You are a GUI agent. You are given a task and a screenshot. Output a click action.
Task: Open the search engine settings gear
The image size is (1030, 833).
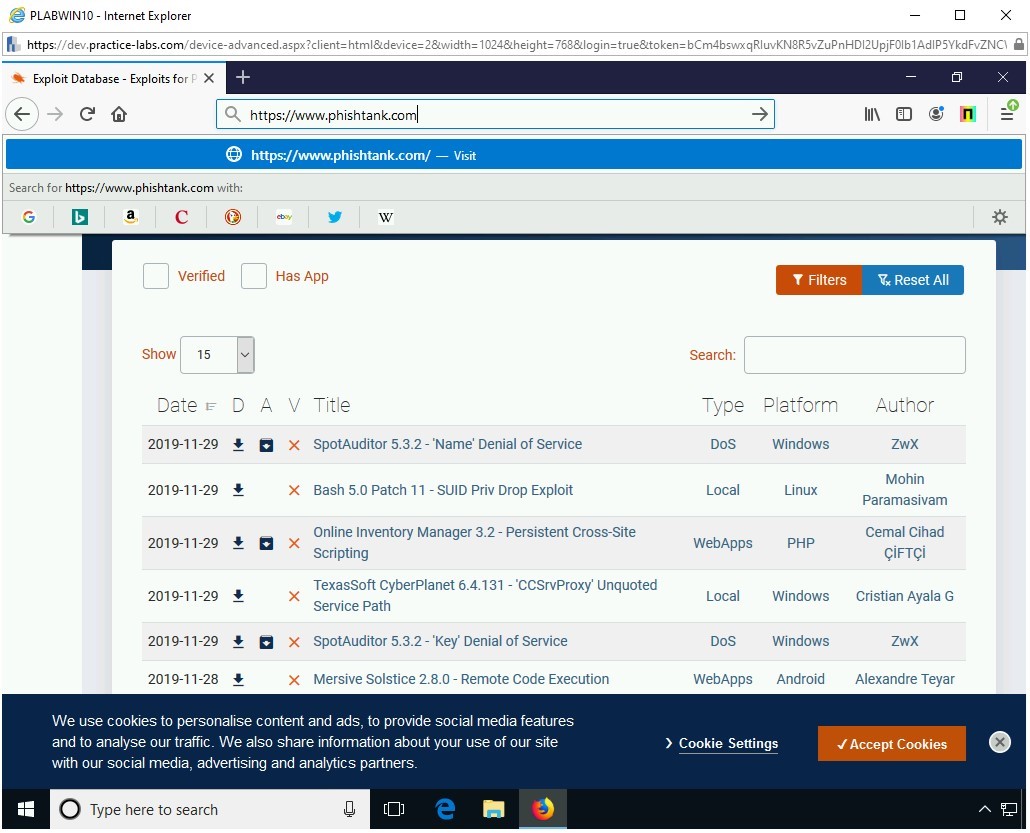[x=999, y=217]
